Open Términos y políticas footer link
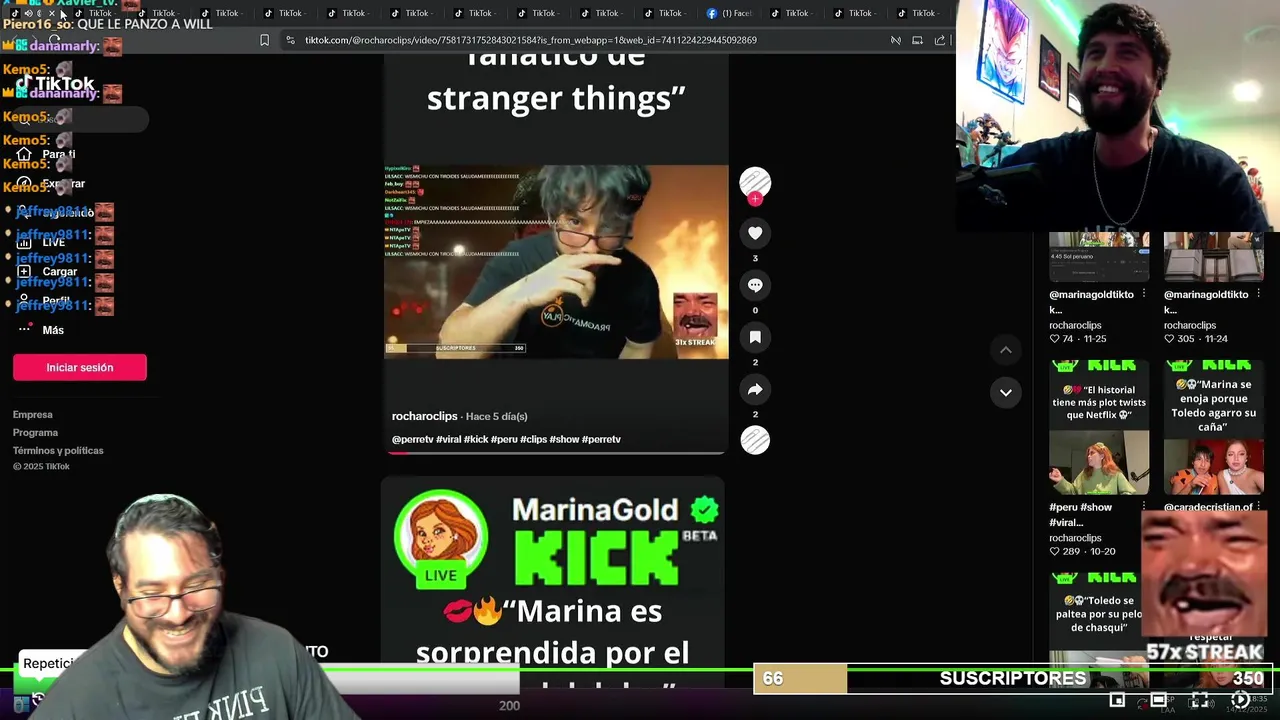Screen dimensions: 1280x720 pyautogui.click(x=58, y=450)
